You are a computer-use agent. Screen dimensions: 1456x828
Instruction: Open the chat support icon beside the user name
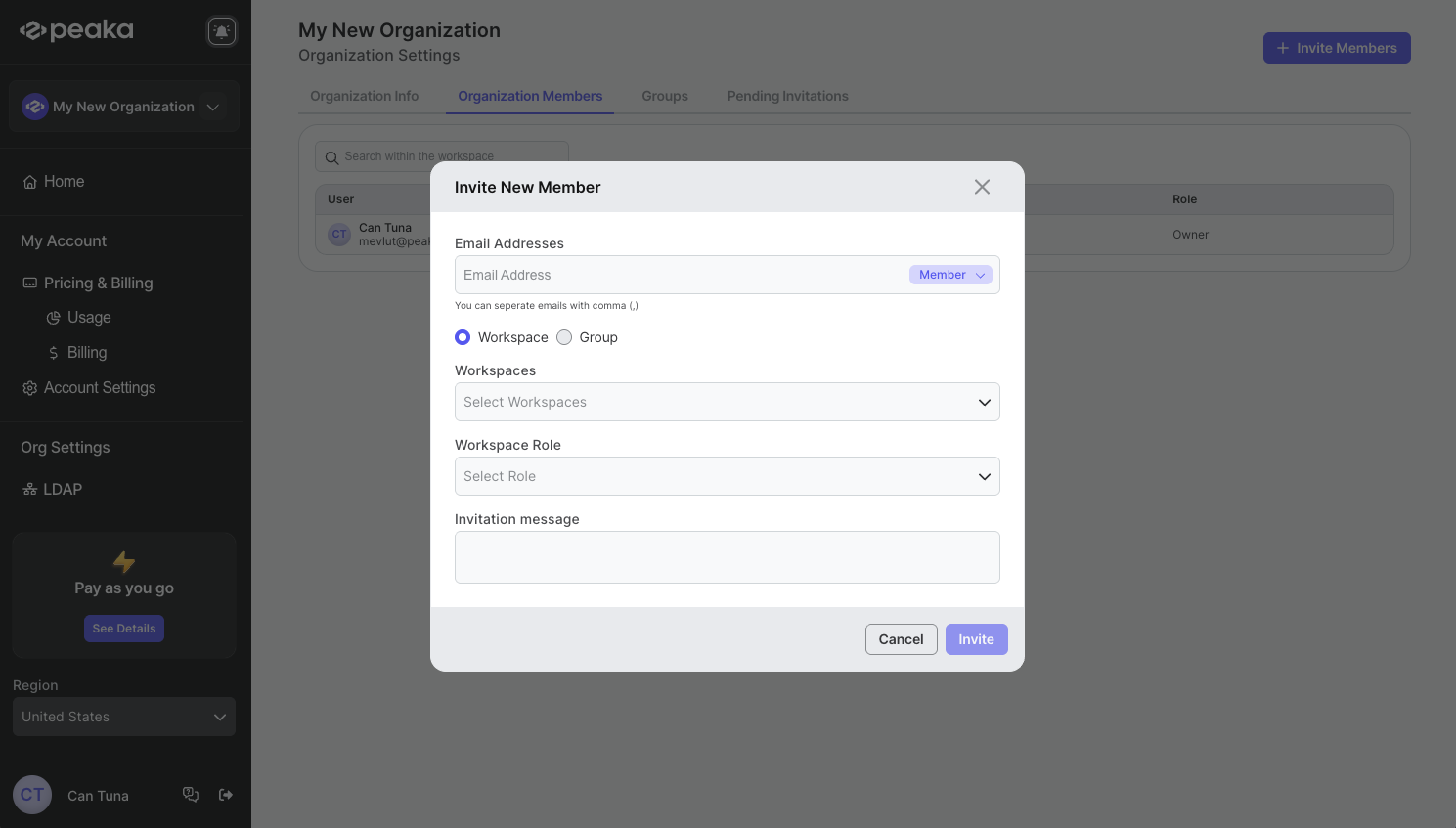[x=191, y=795]
